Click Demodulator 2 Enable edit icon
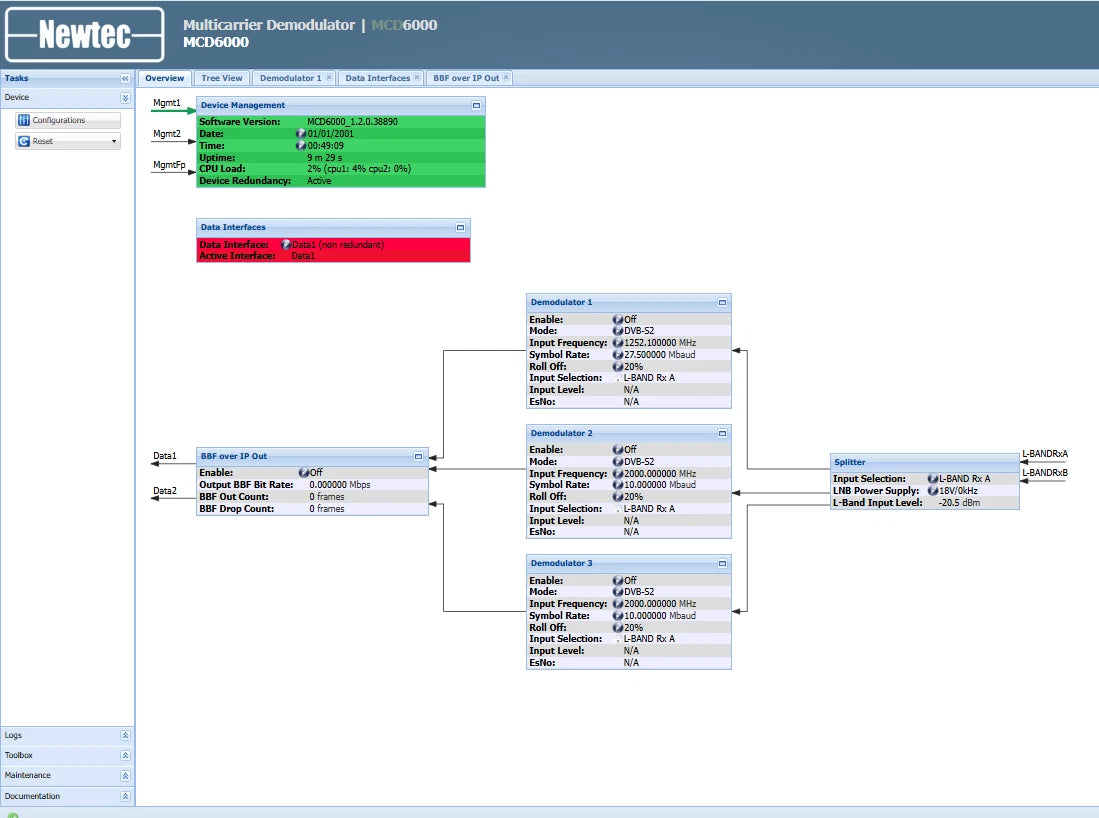 pyautogui.click(x=618, y=449)
